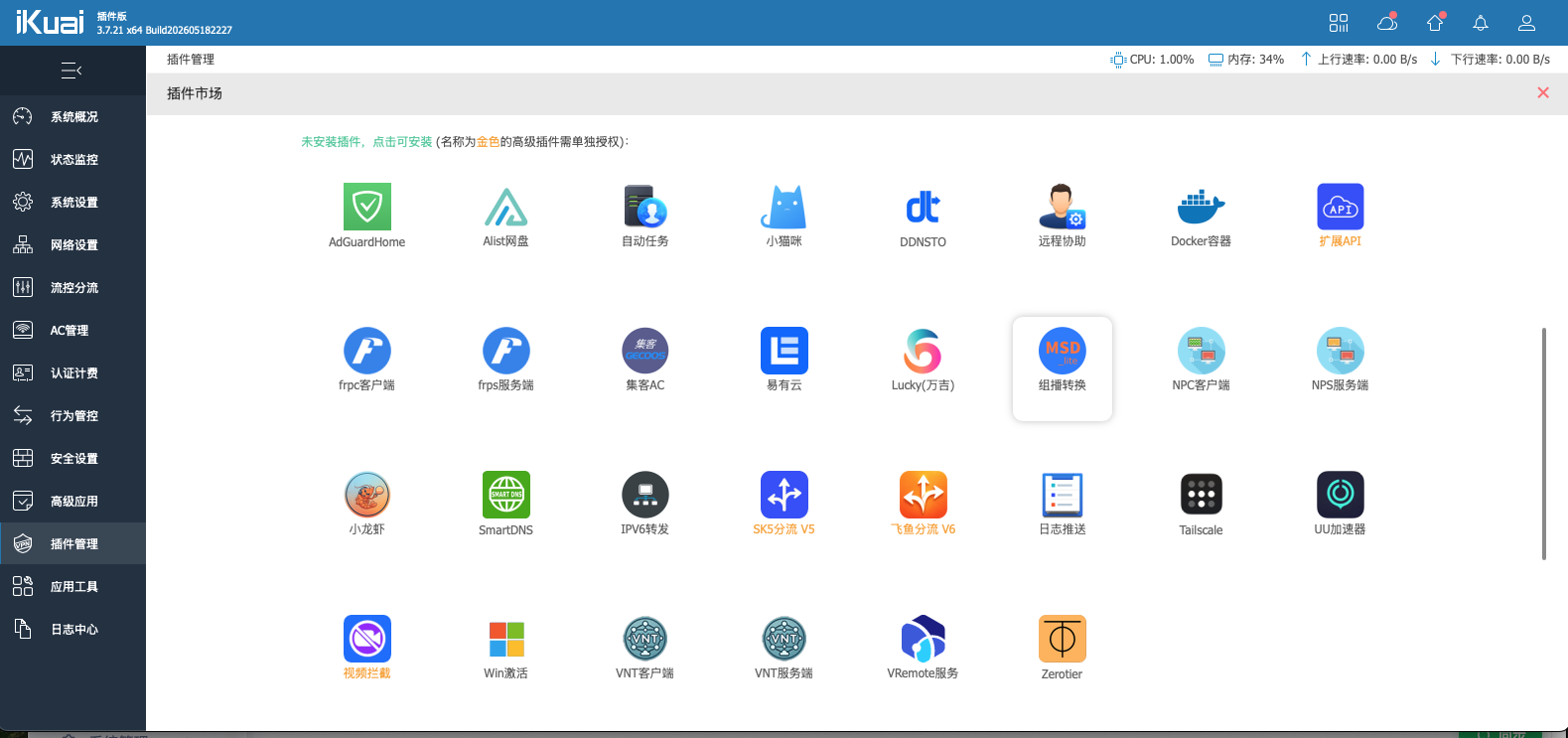
Task: Click the 上行速率 upload speed readout
Action: pyautogui.click(x=1359, y=60)
